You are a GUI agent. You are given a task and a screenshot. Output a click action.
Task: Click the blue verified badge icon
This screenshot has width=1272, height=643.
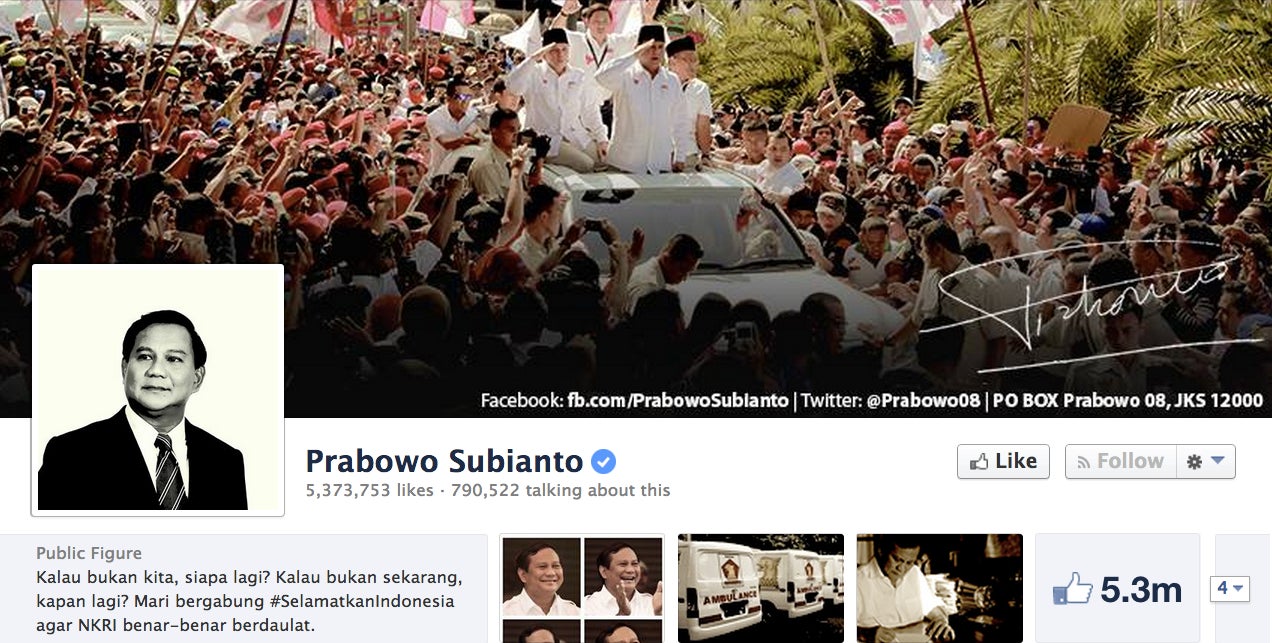point(603,461)
